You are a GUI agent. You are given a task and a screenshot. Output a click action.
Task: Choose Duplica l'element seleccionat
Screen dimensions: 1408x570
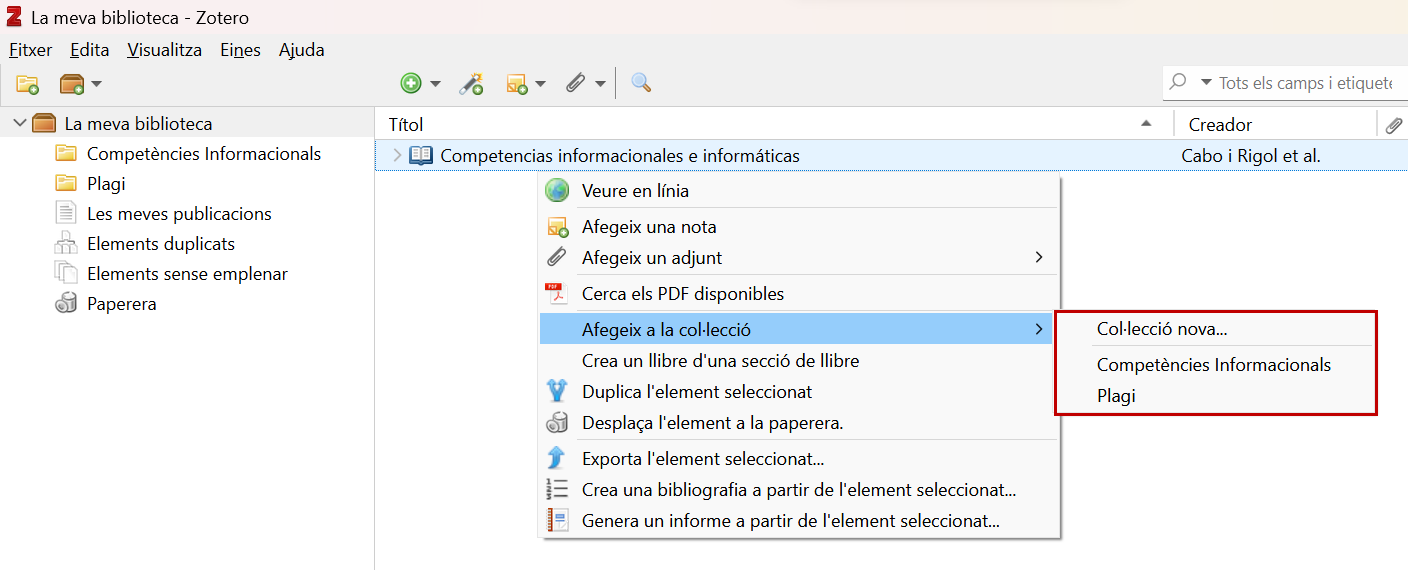(x=799, y=392)
